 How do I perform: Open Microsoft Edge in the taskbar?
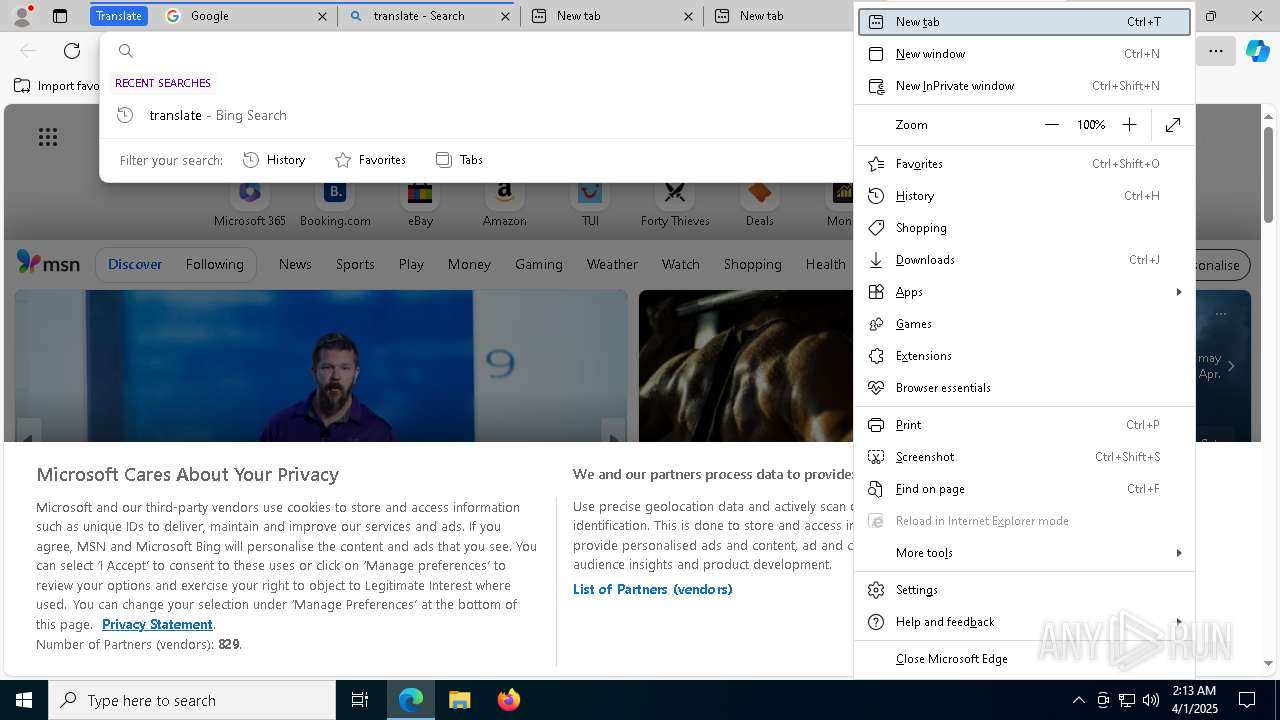point(411,700)
